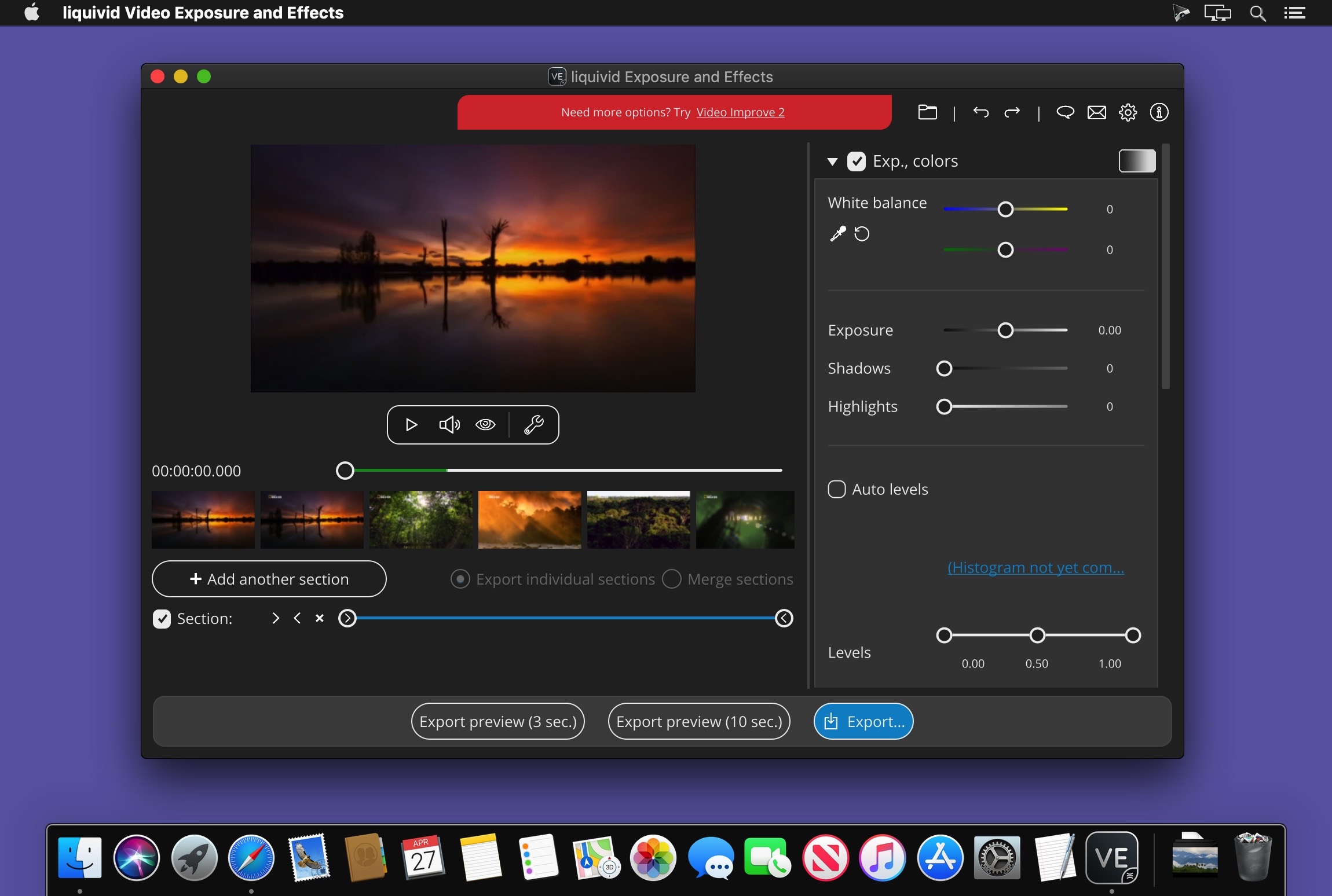
Task: Click the gray gradient preset swatch
Action: [x=1137, y=161]
